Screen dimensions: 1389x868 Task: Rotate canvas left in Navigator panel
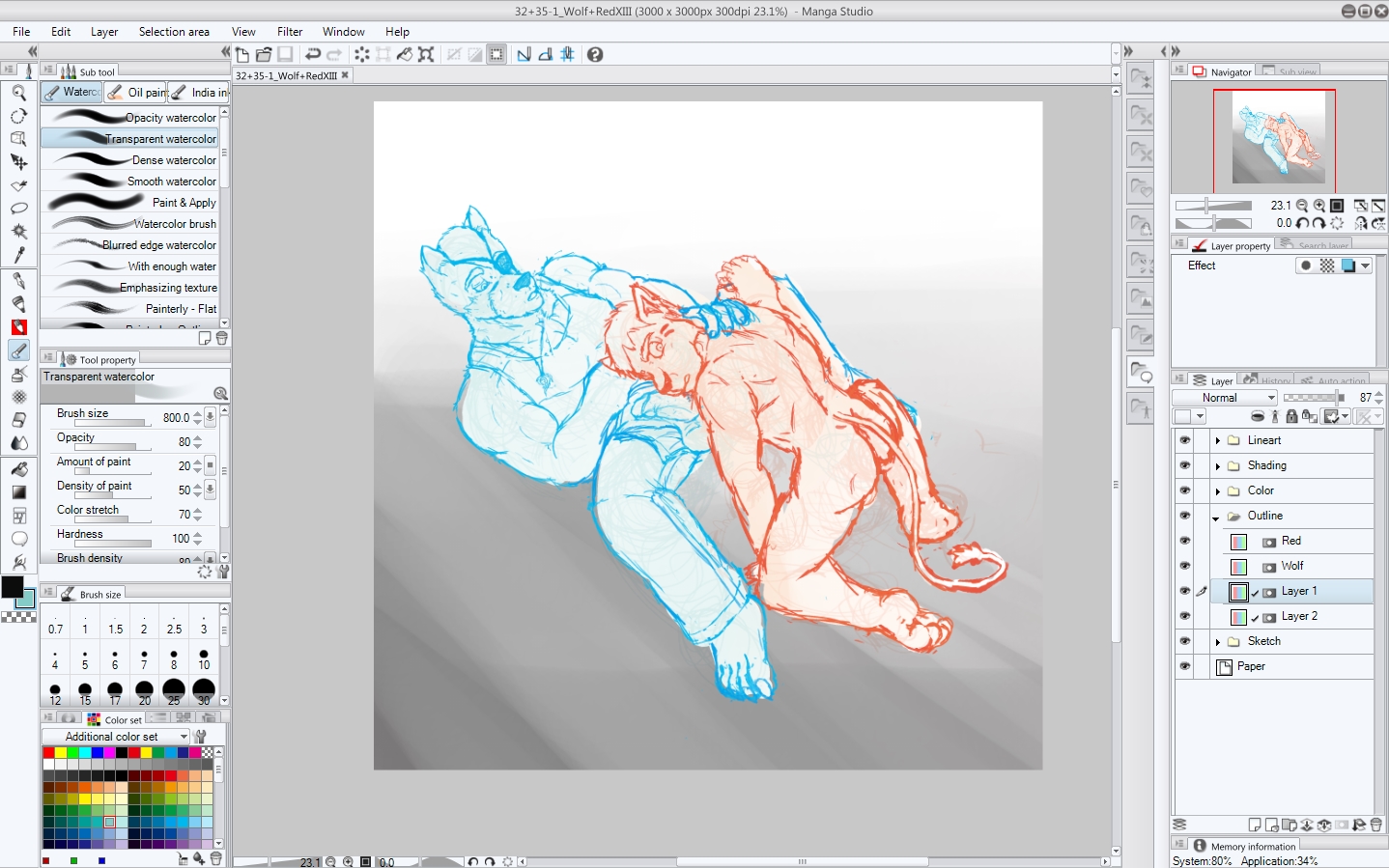point(1302,223)
